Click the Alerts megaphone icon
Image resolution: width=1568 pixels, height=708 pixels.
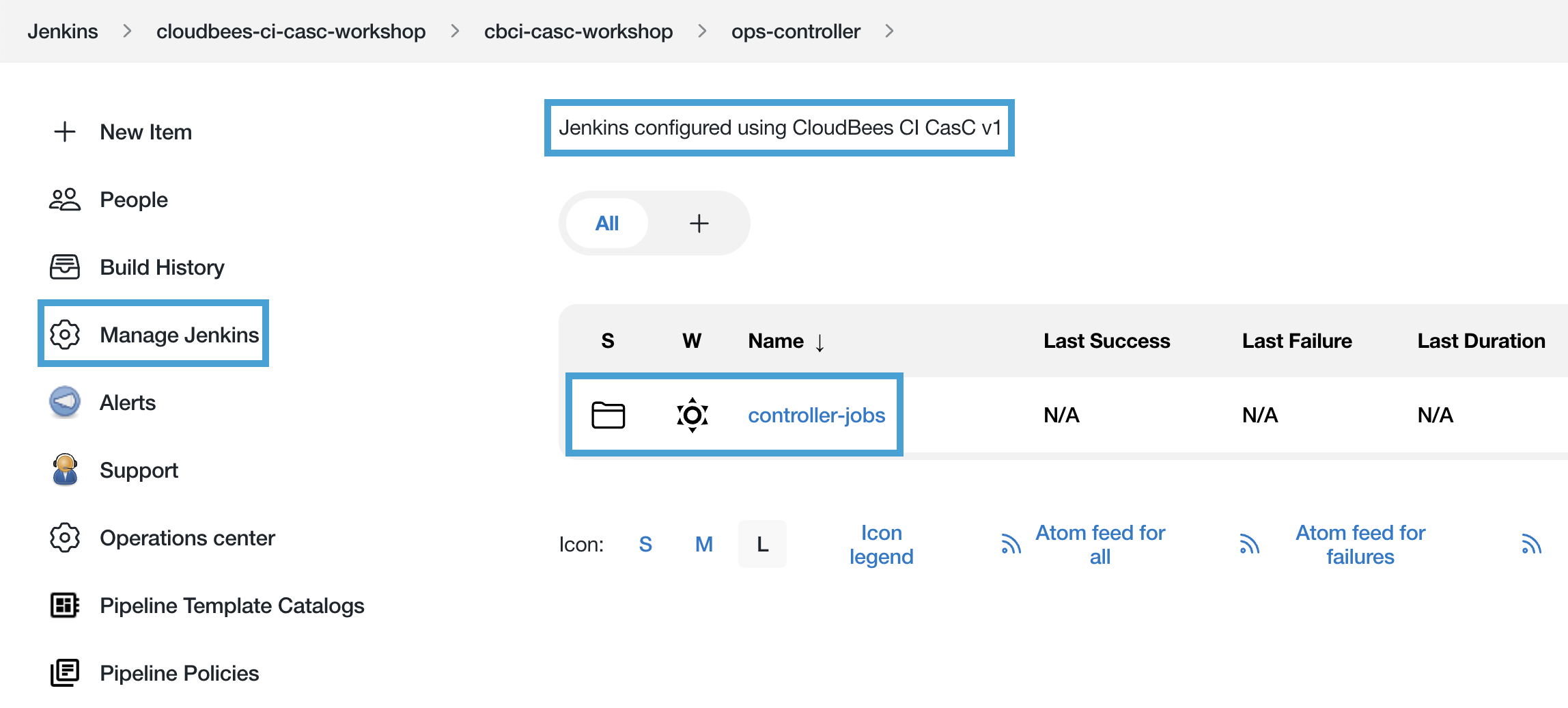pyautogui.click(x=64, y=402)
